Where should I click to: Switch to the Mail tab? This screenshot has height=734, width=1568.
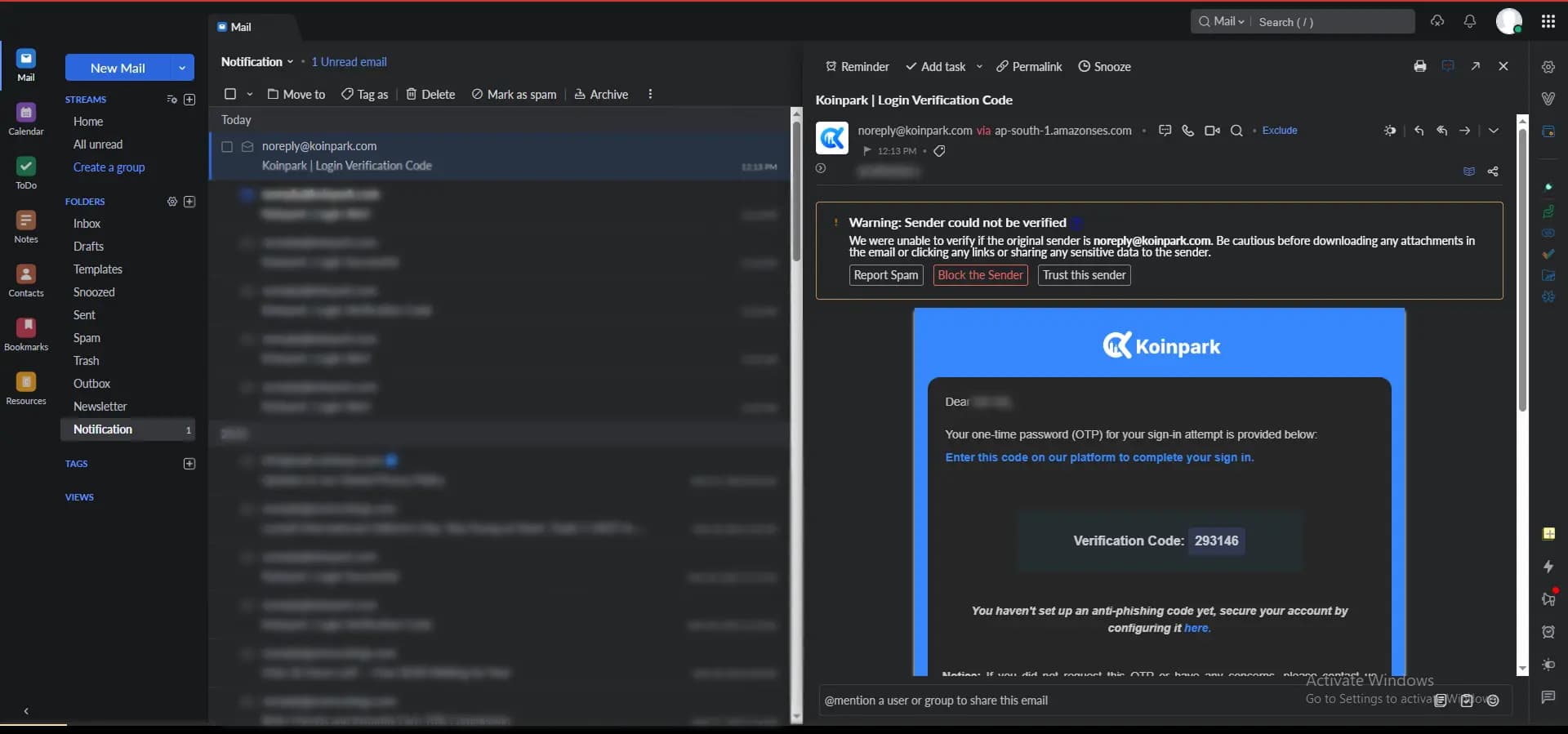(234, 27)
